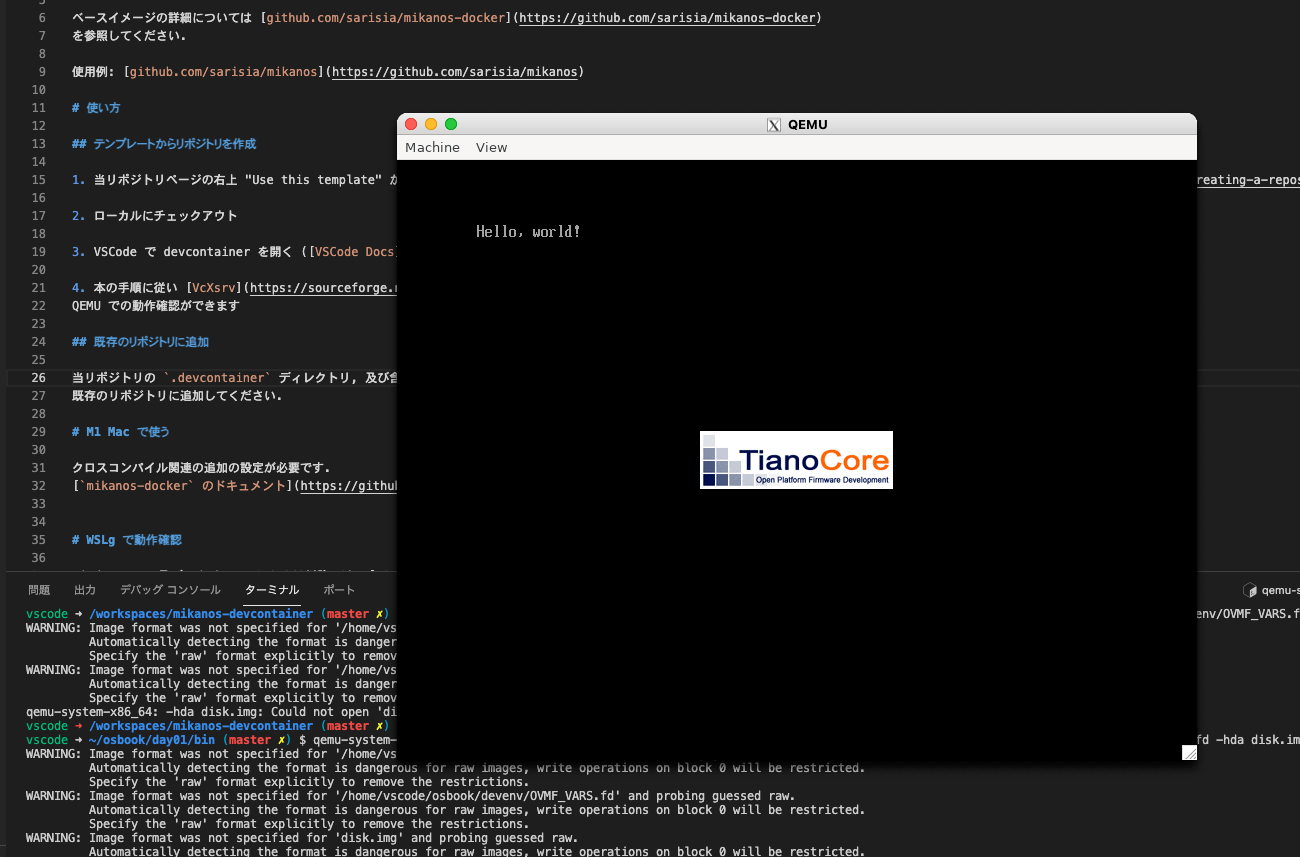Open the デバッグ コンソール panel tab
The height and width of the screenshot is (857, 1300).
[x=170, y=590]
